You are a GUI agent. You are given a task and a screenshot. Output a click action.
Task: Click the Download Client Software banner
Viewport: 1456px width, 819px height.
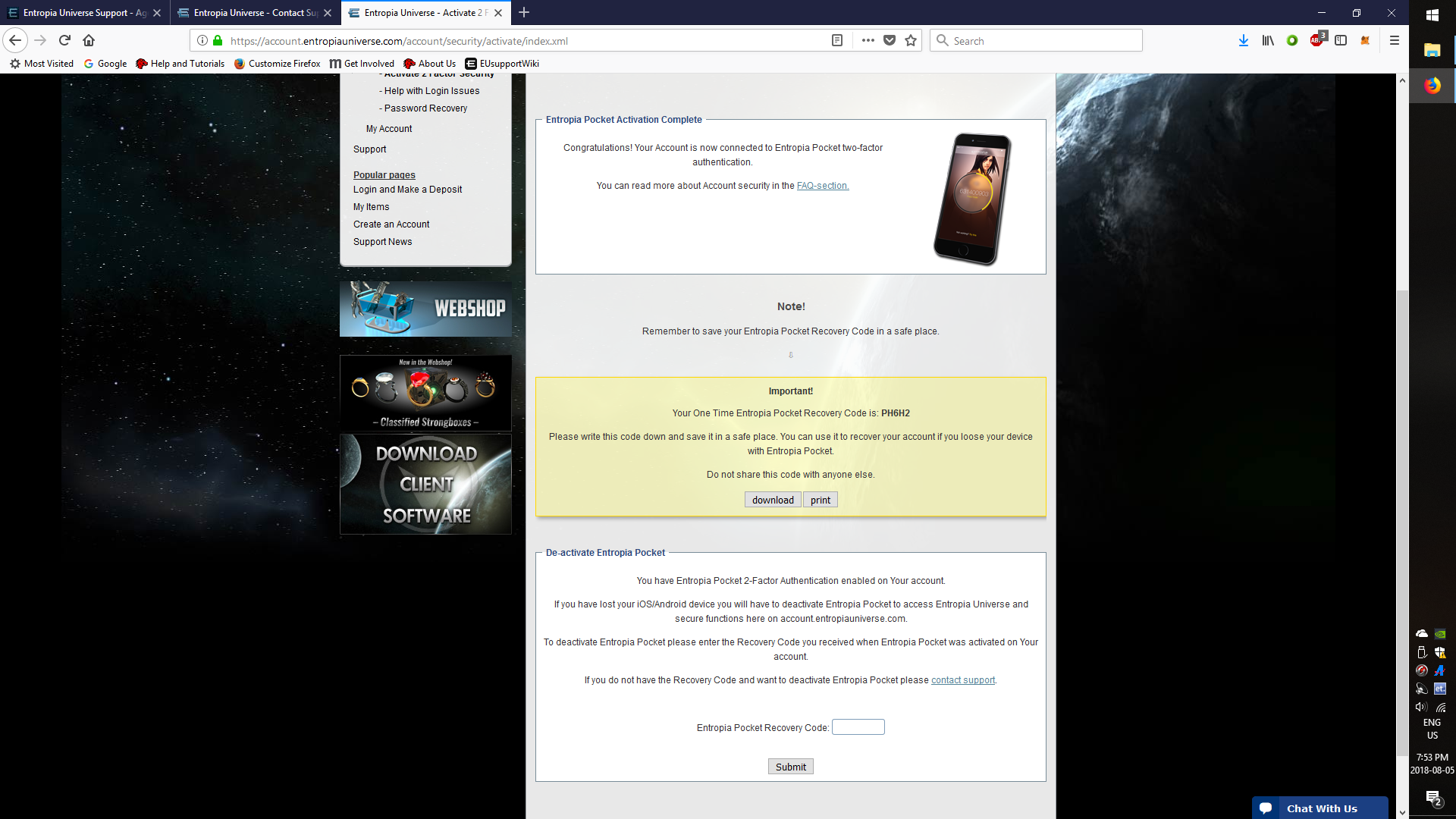pyautogui.click(x=425, y=484)
